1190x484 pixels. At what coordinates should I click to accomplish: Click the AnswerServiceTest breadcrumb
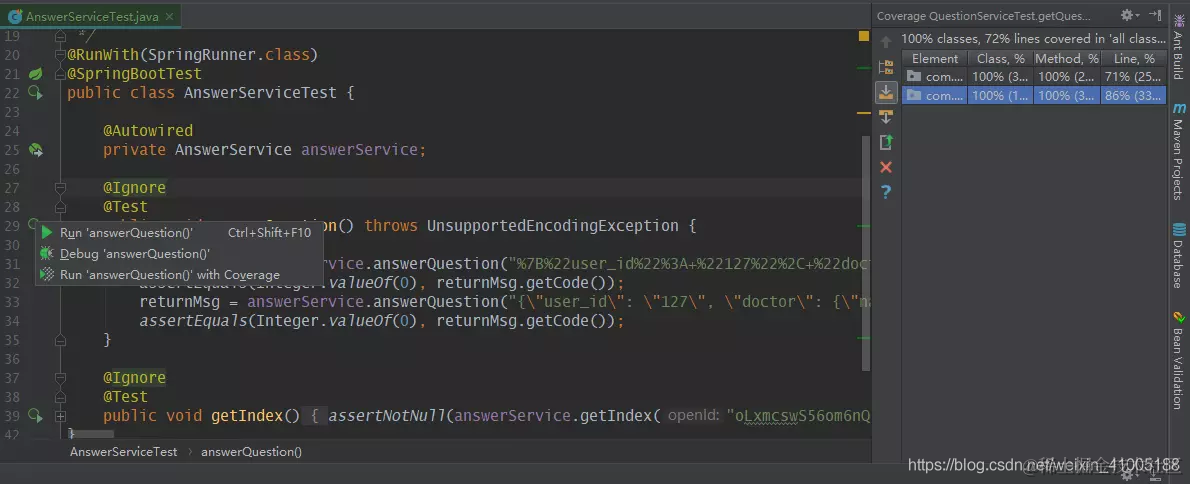[x=123, y=452]
